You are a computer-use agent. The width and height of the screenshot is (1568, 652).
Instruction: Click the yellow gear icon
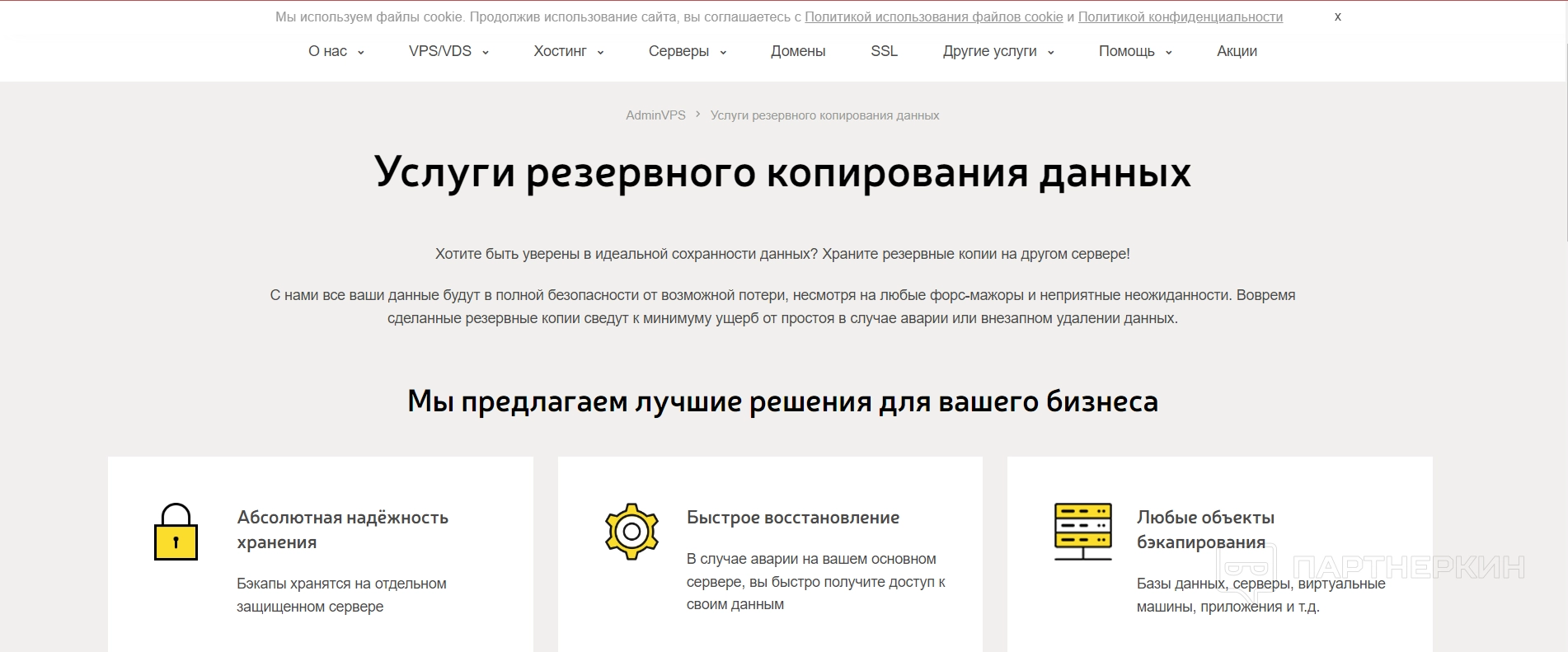point(631,532)
